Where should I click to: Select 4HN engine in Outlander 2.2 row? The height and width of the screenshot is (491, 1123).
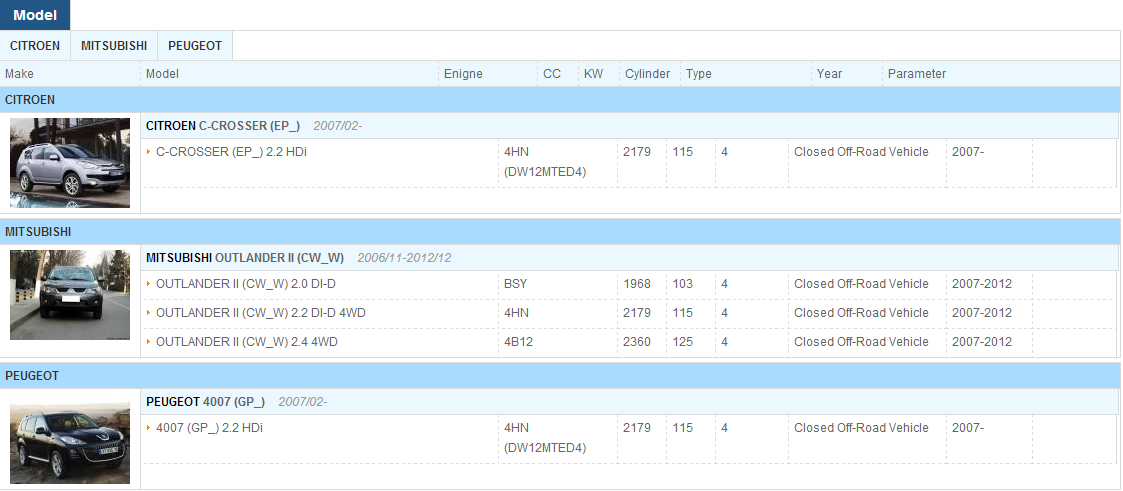[516, 313]
